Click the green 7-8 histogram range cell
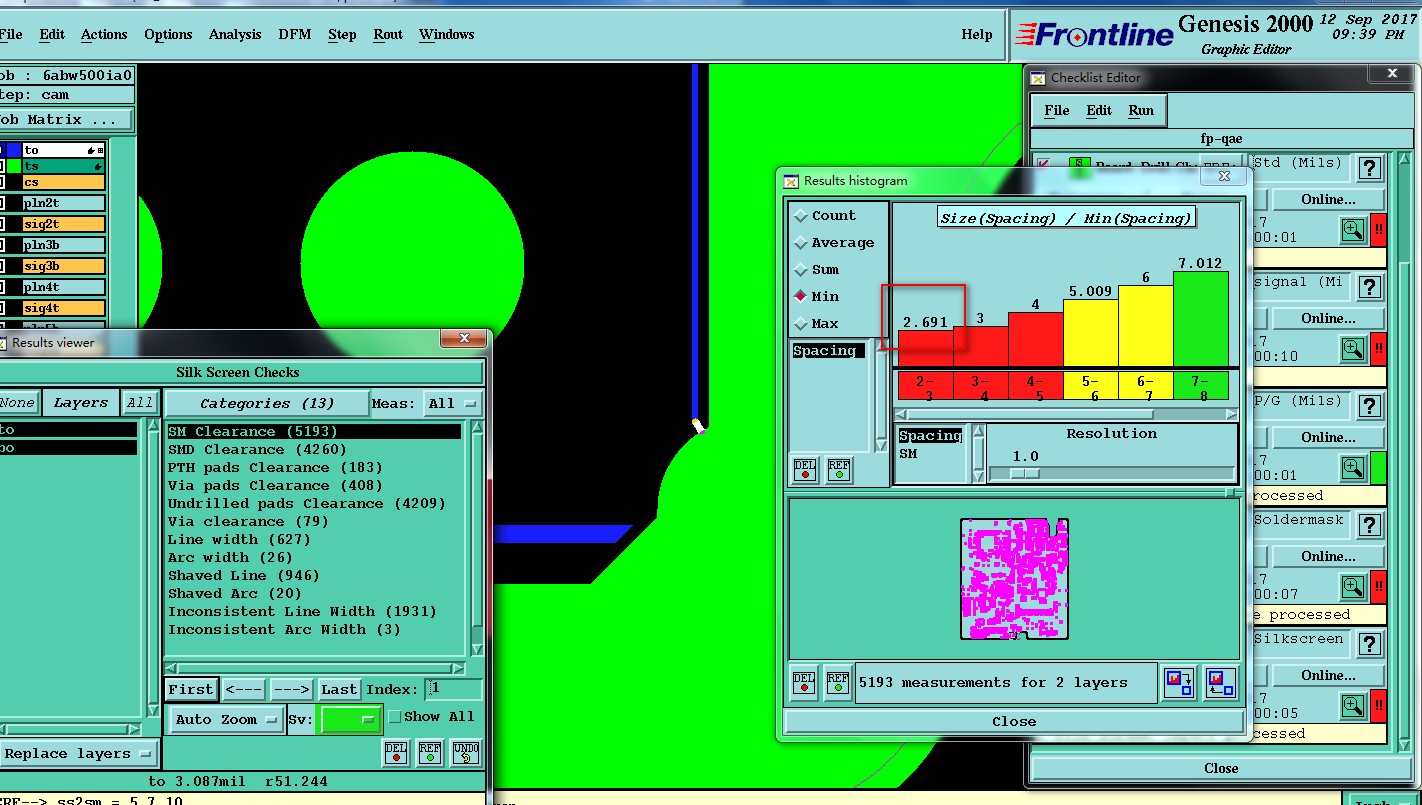Image resolution: width=1422 pixels, height=805 pixels. pyautogui.click(x=1203, y=387)
